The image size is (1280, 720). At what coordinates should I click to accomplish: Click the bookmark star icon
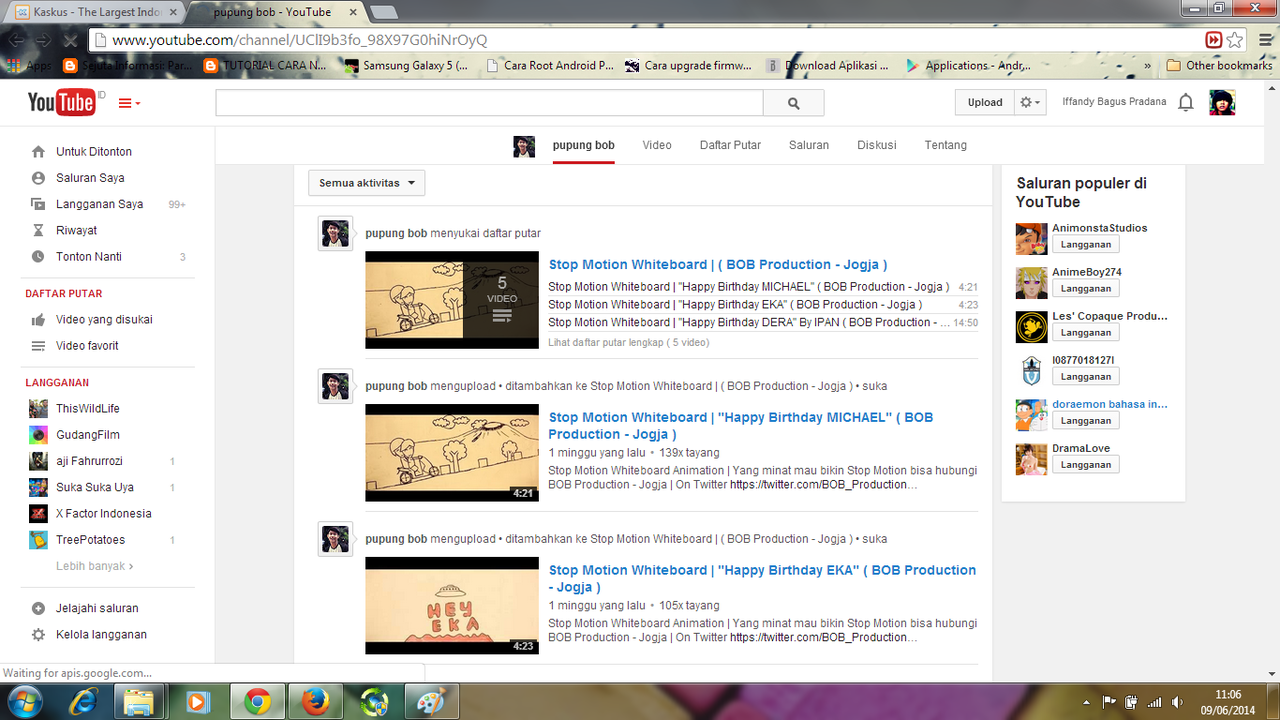pyautogui.click(x=1236, y=40)
